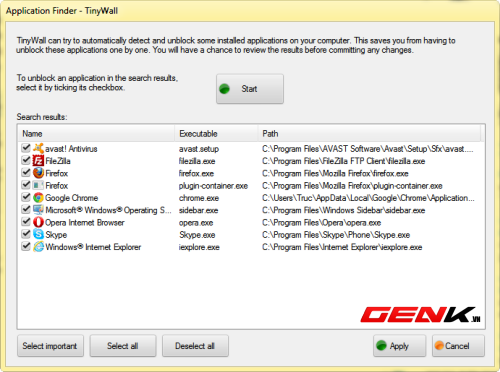Click the Skype icon in results
The width and height of the screenshot is (500, 372).
point(38,234)
